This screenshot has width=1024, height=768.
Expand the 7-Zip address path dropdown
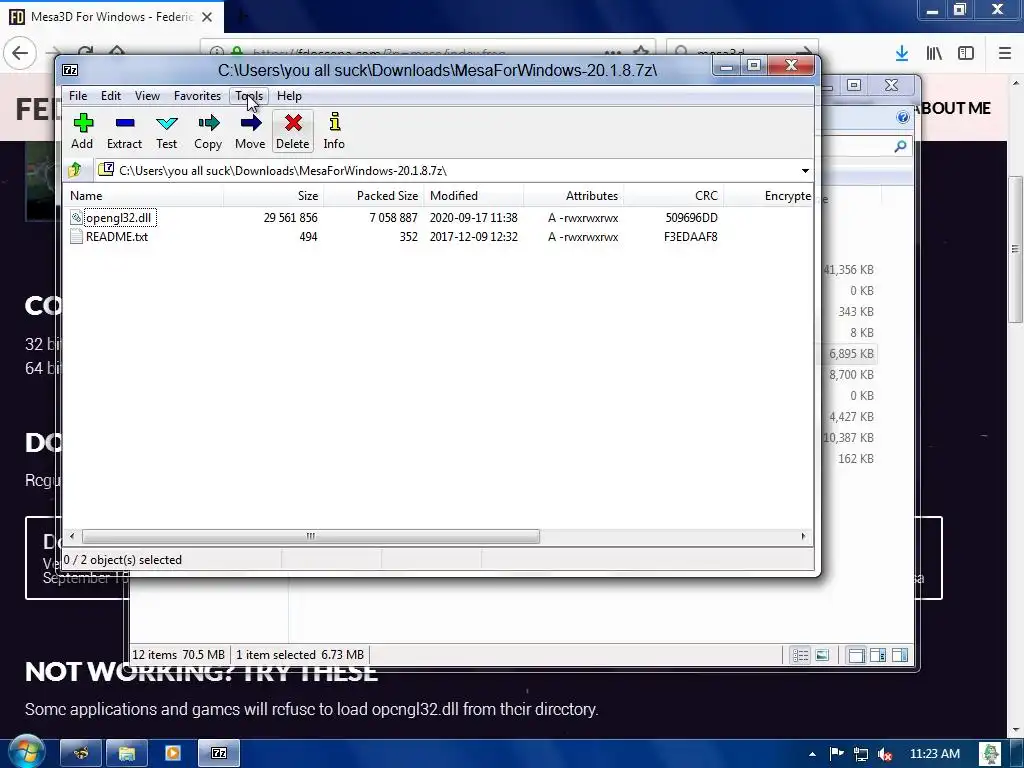[805, 170]
